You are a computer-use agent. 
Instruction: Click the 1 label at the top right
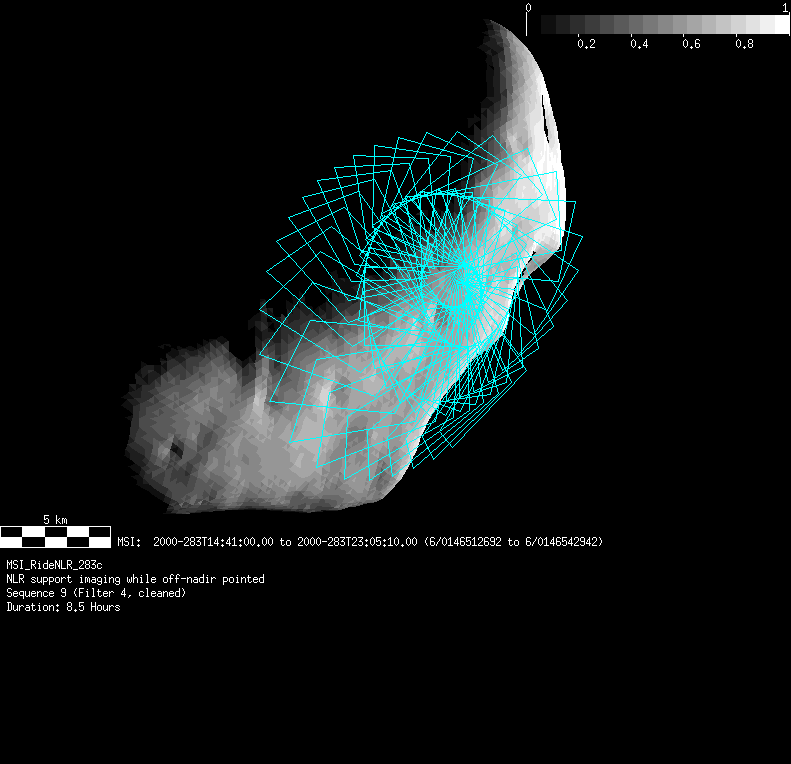pyautogui.click(x=785, y=8)
